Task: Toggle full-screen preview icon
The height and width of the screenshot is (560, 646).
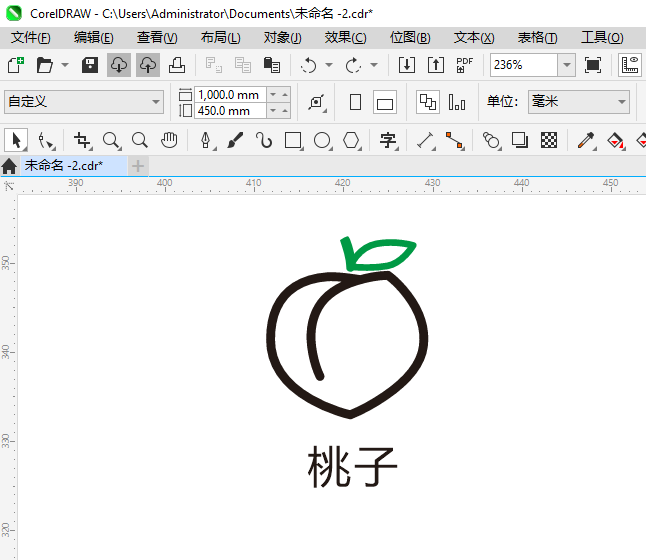Action: 592,65
